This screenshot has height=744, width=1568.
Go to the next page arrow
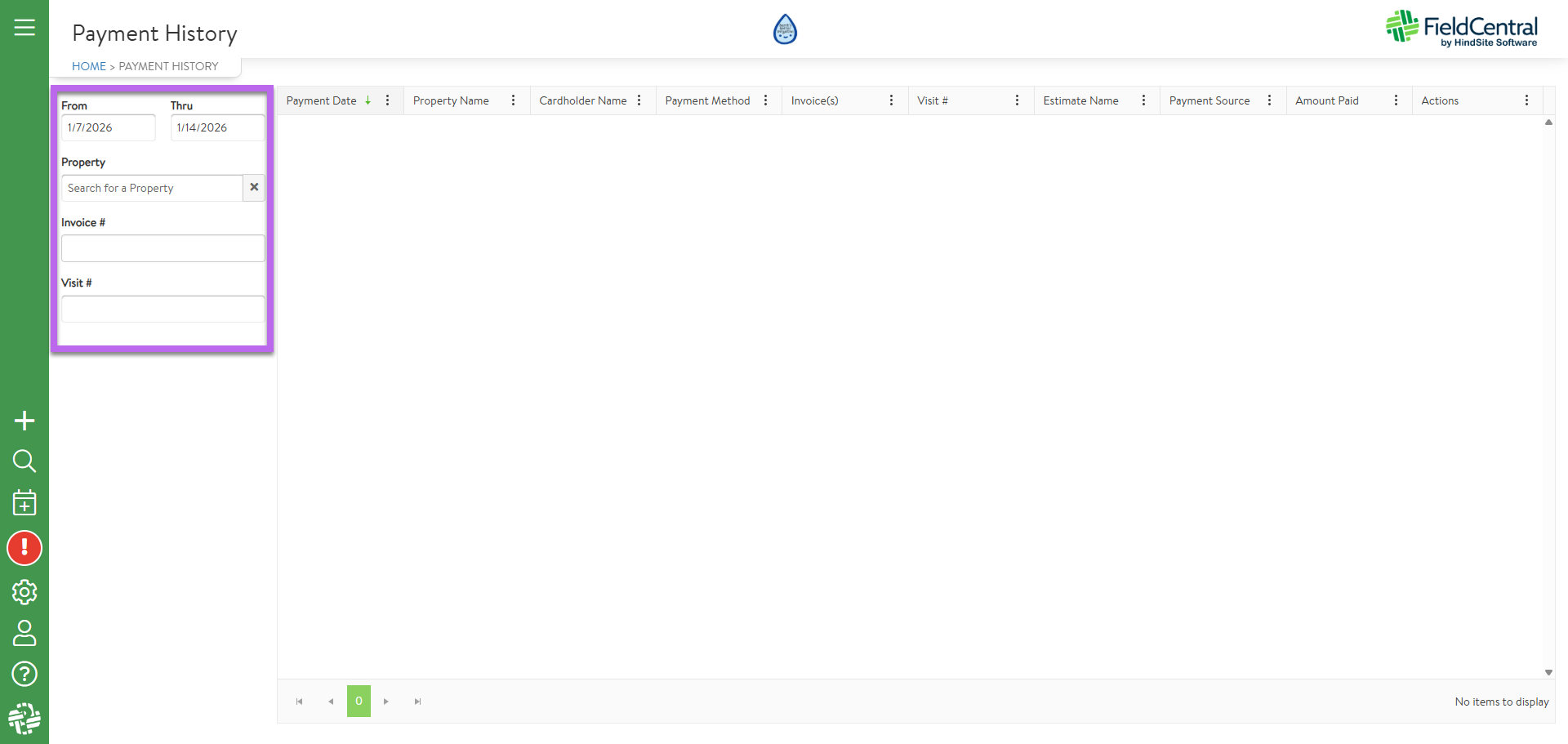point(386,702)
